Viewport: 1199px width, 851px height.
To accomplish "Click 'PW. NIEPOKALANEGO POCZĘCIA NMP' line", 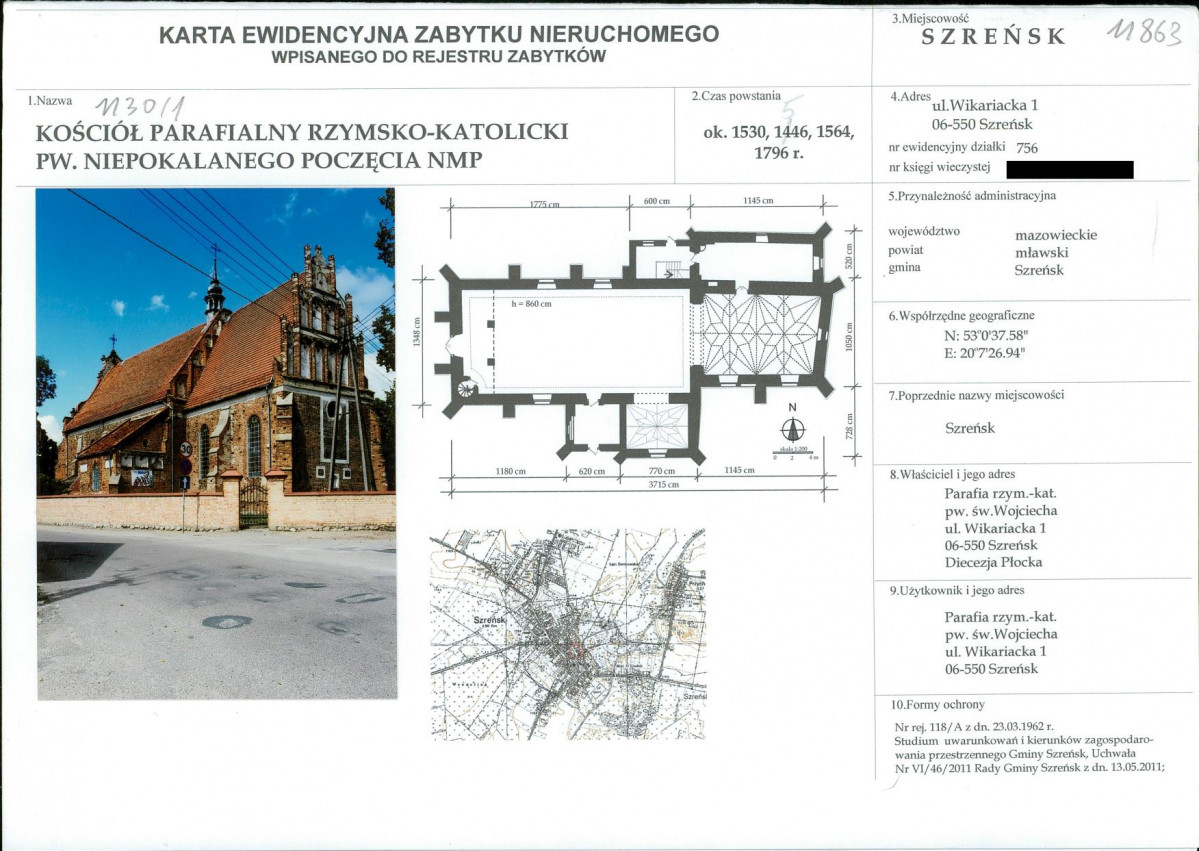I will (x=259, y=161).
